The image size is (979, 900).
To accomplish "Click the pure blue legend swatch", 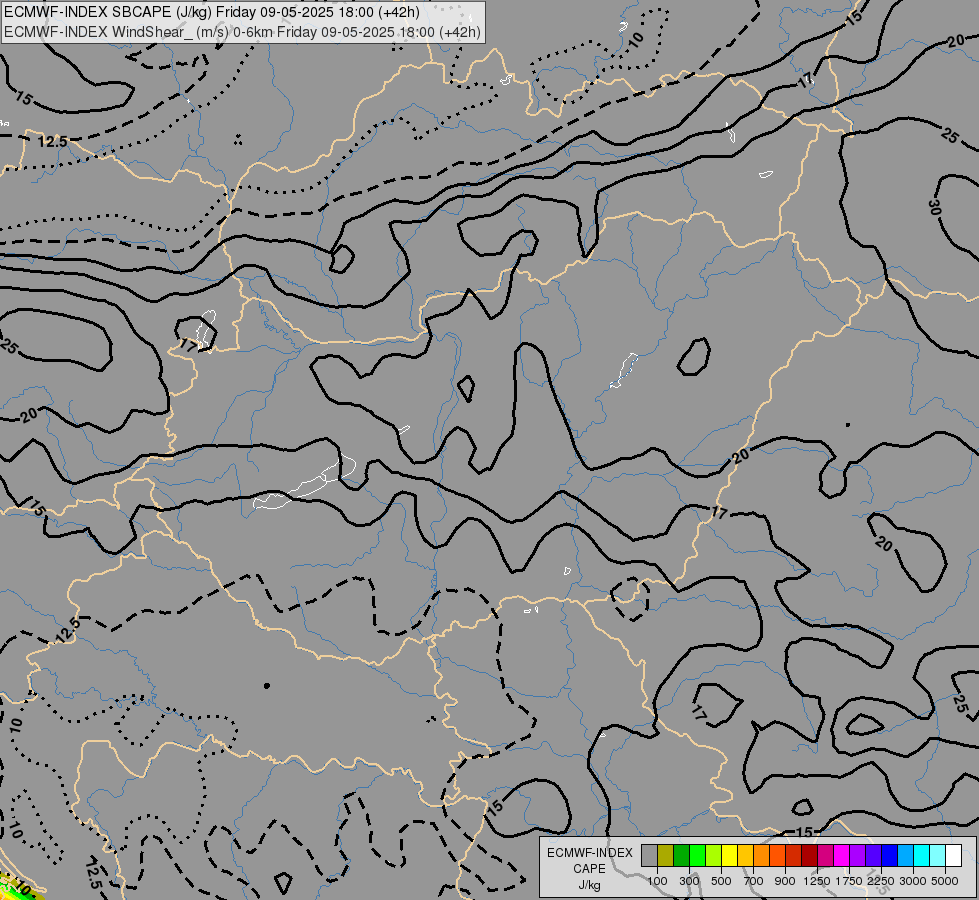I will click(890, 856).
